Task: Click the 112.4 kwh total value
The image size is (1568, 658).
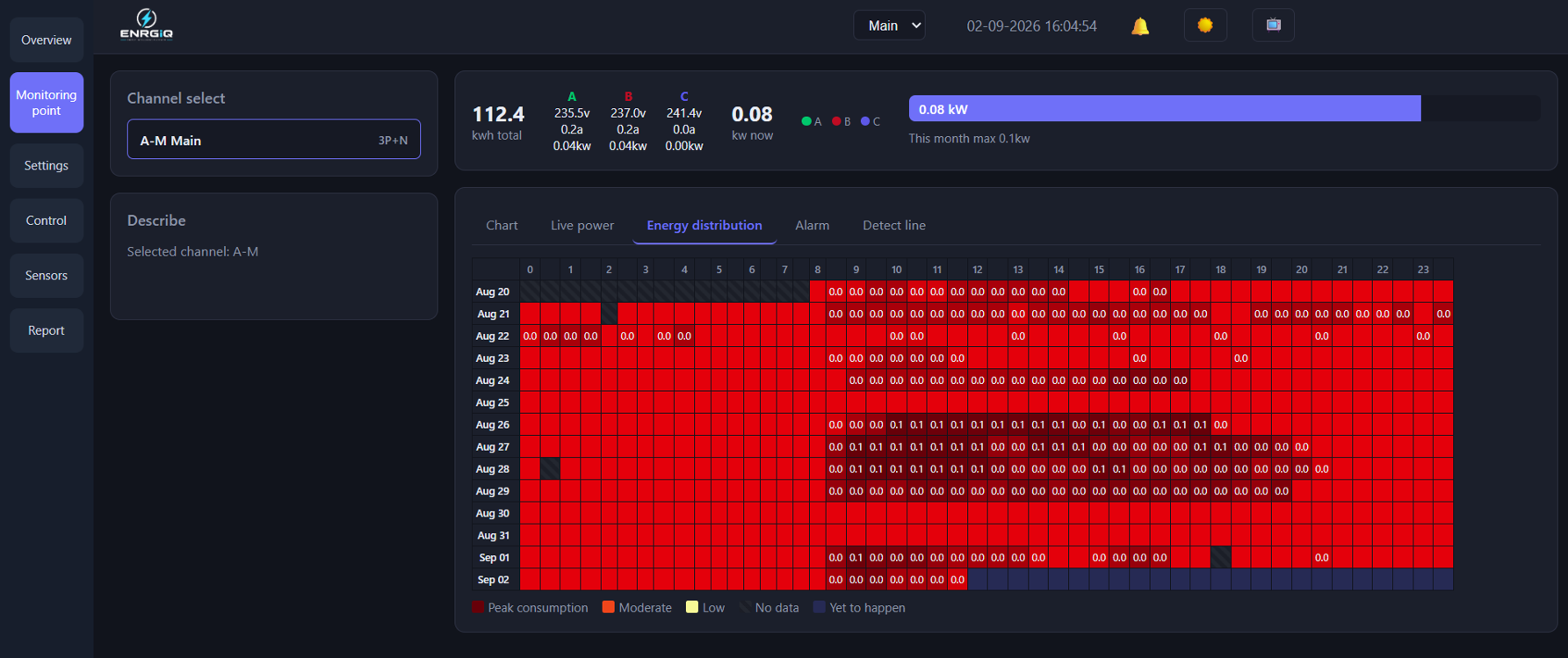Action: 498,114
